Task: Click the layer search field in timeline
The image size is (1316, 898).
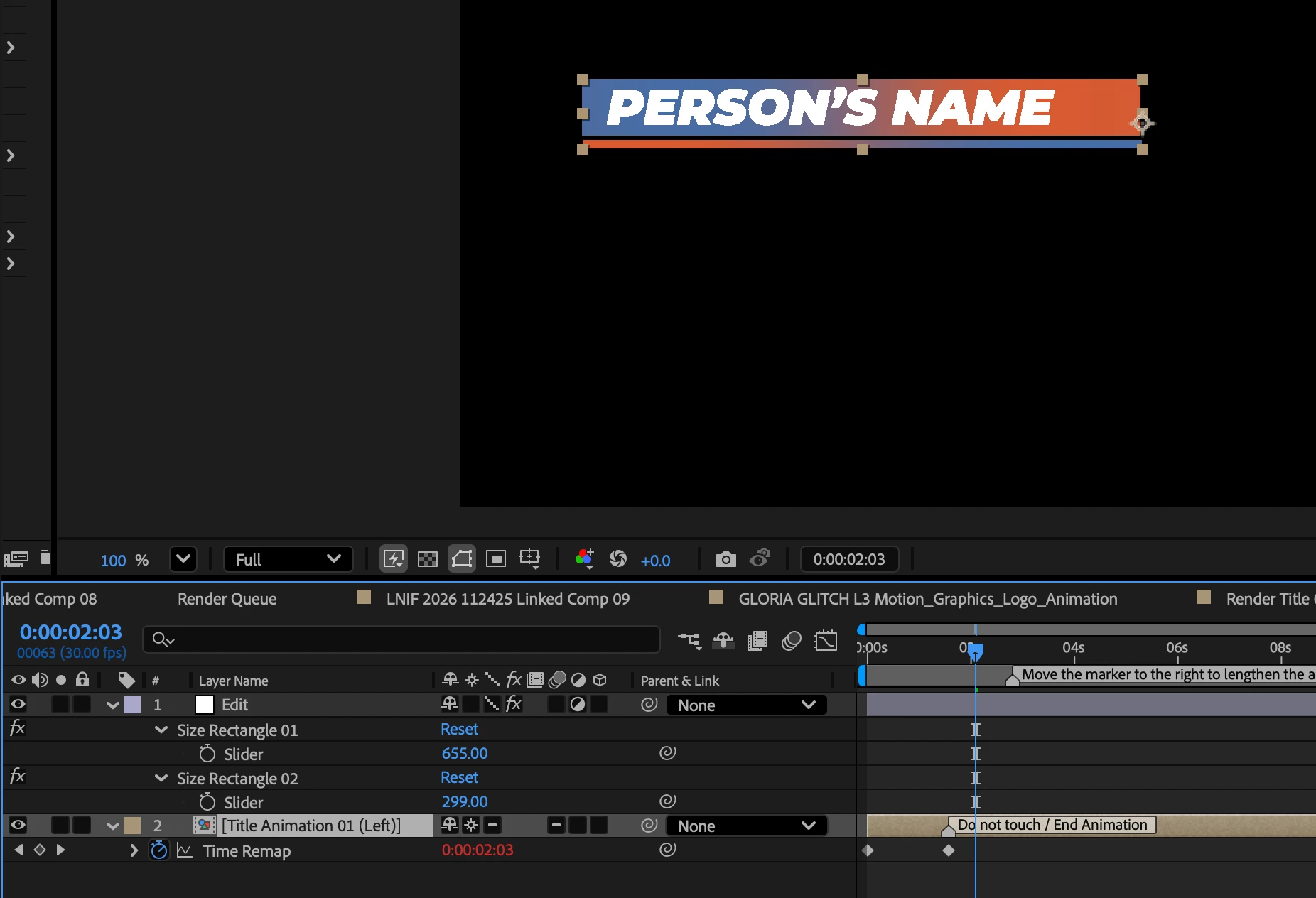Action: click(401, 639)
